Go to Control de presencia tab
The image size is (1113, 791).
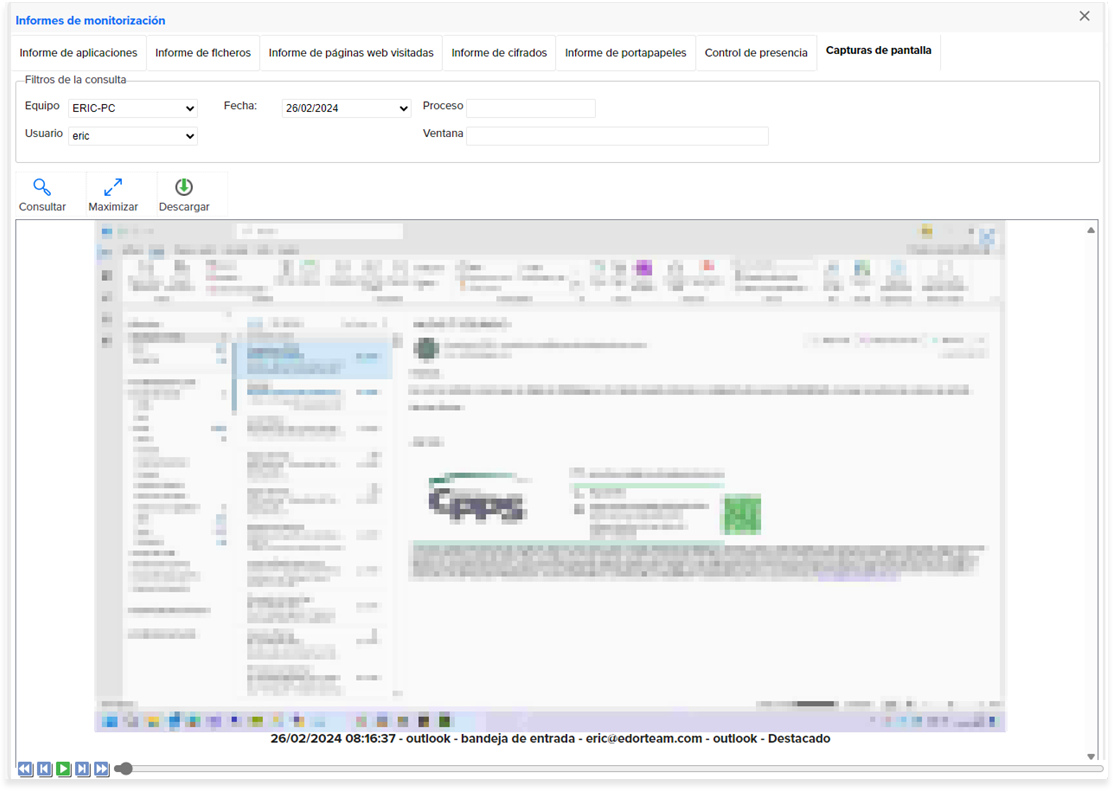coord(756,53)
